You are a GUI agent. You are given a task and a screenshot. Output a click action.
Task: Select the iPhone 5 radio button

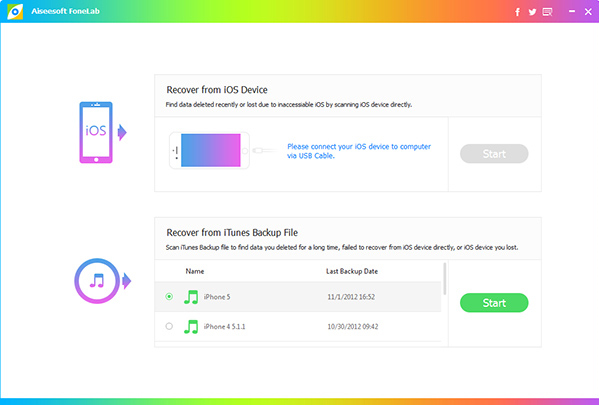point(169,296)
